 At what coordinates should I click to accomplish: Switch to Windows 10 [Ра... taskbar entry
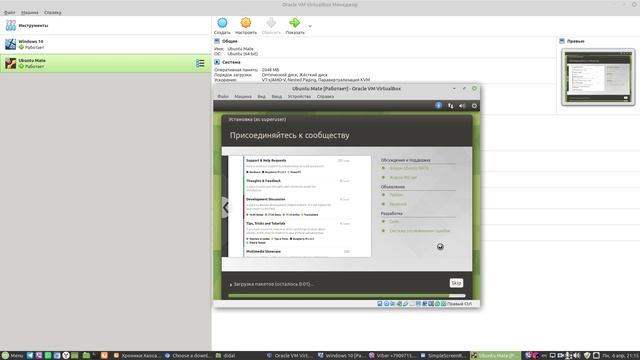click(341, 356)
